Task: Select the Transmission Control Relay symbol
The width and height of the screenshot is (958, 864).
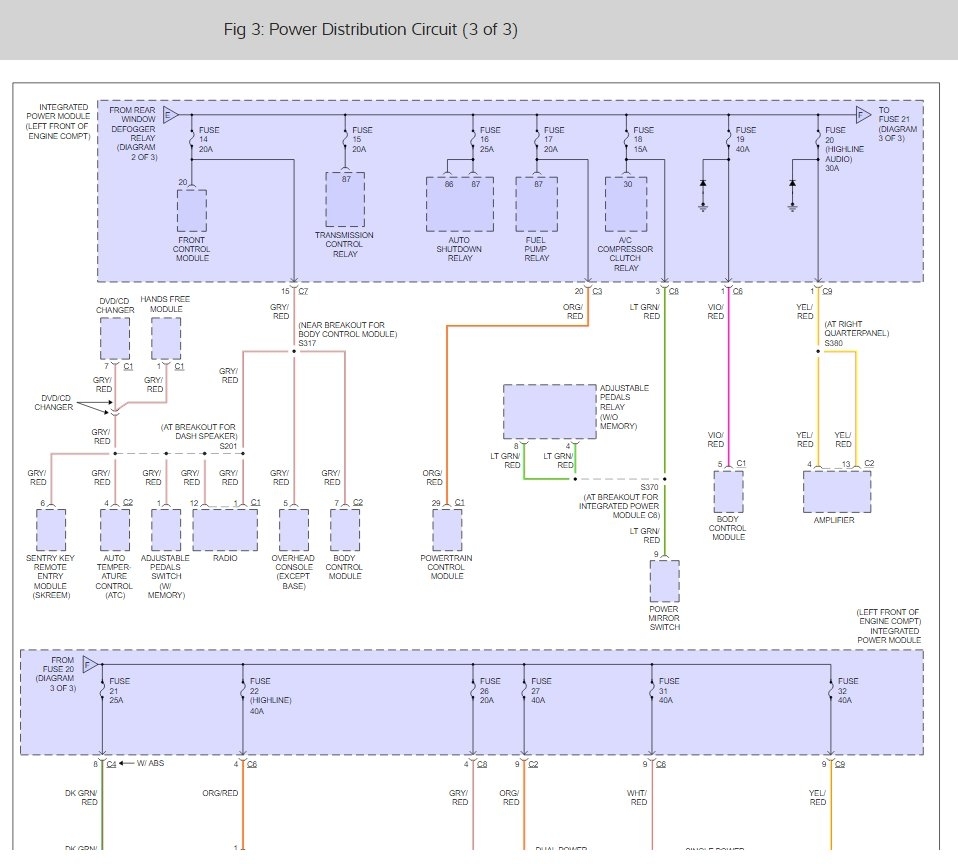Action: click(x=344, y=199)
